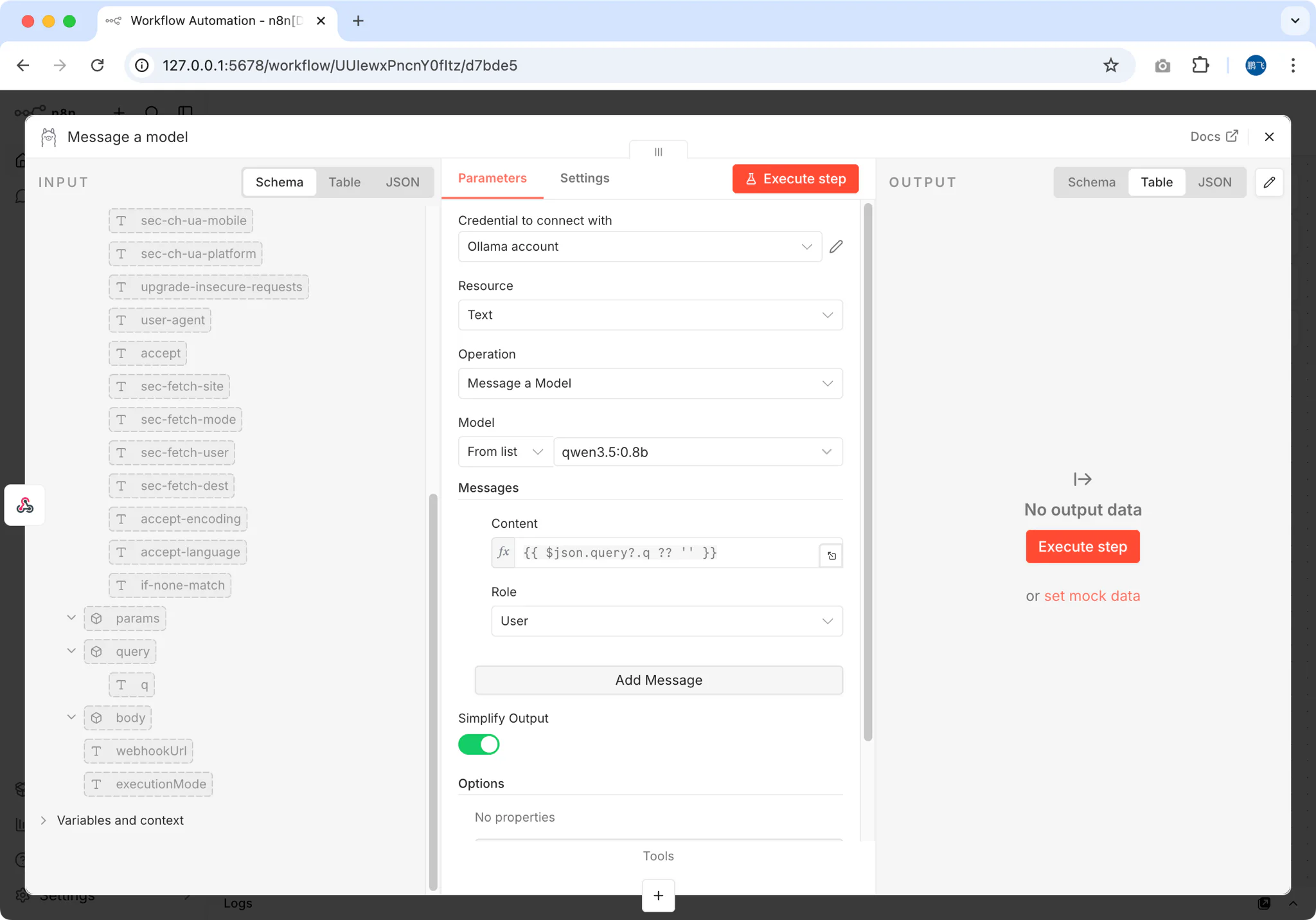
Task: Click the expression editor icon in Content field
Action: [x=831, y=556]
